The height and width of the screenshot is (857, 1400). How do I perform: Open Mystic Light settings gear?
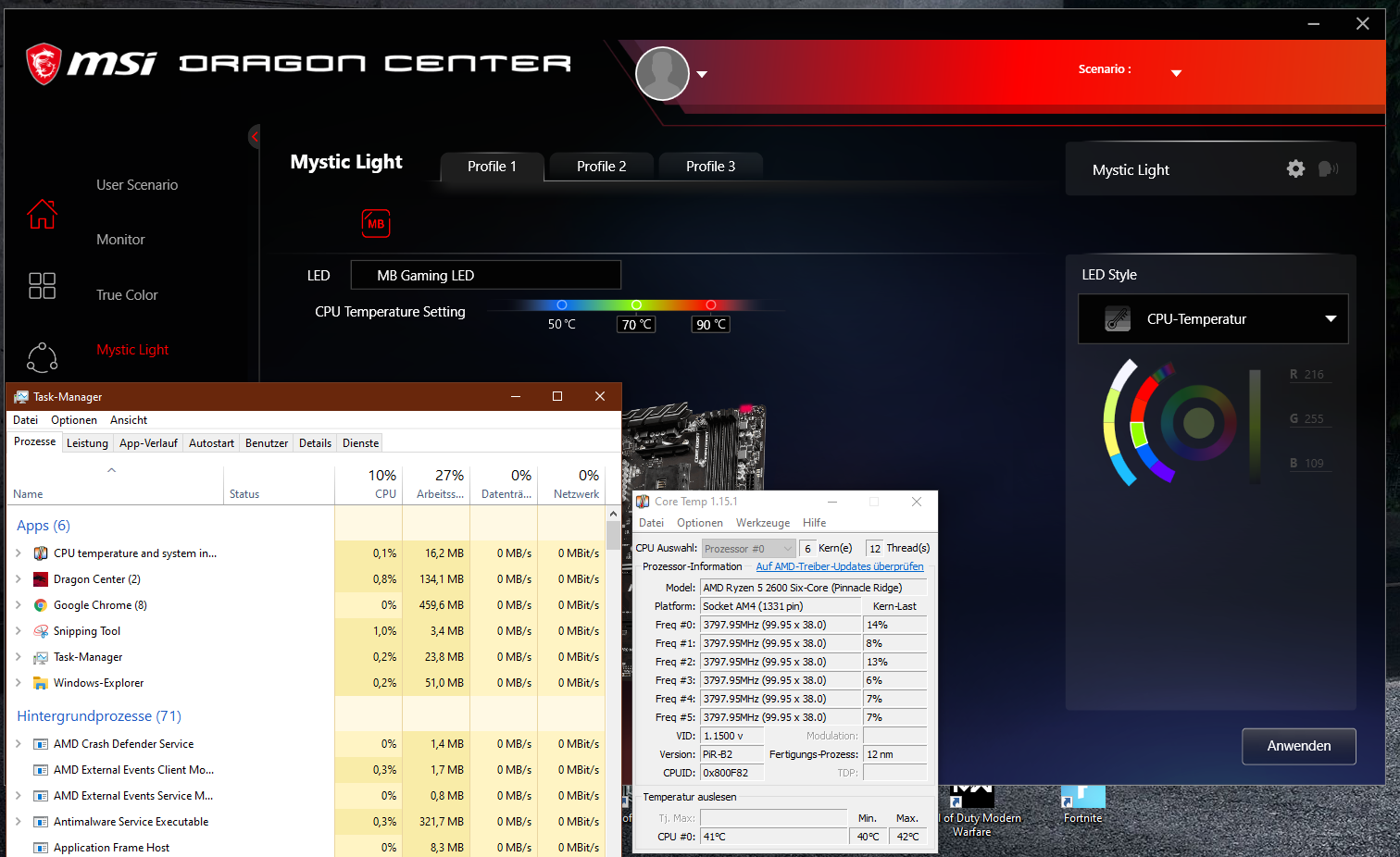click(1295, 168)
